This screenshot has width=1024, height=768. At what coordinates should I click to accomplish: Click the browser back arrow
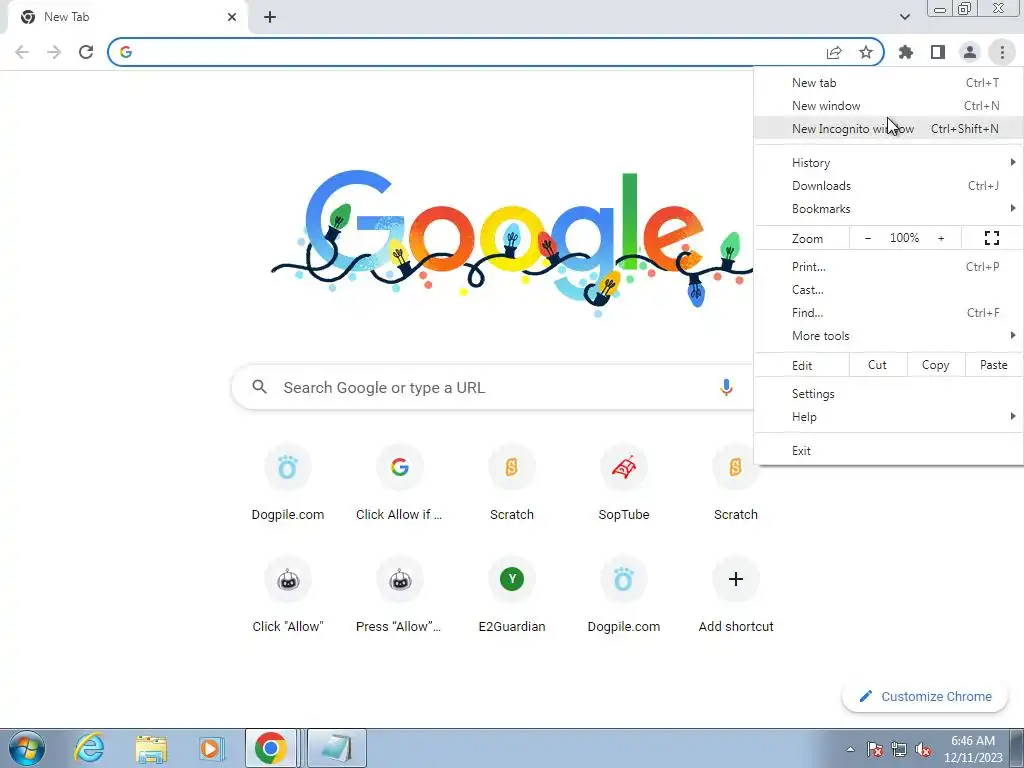pos(22,52)
